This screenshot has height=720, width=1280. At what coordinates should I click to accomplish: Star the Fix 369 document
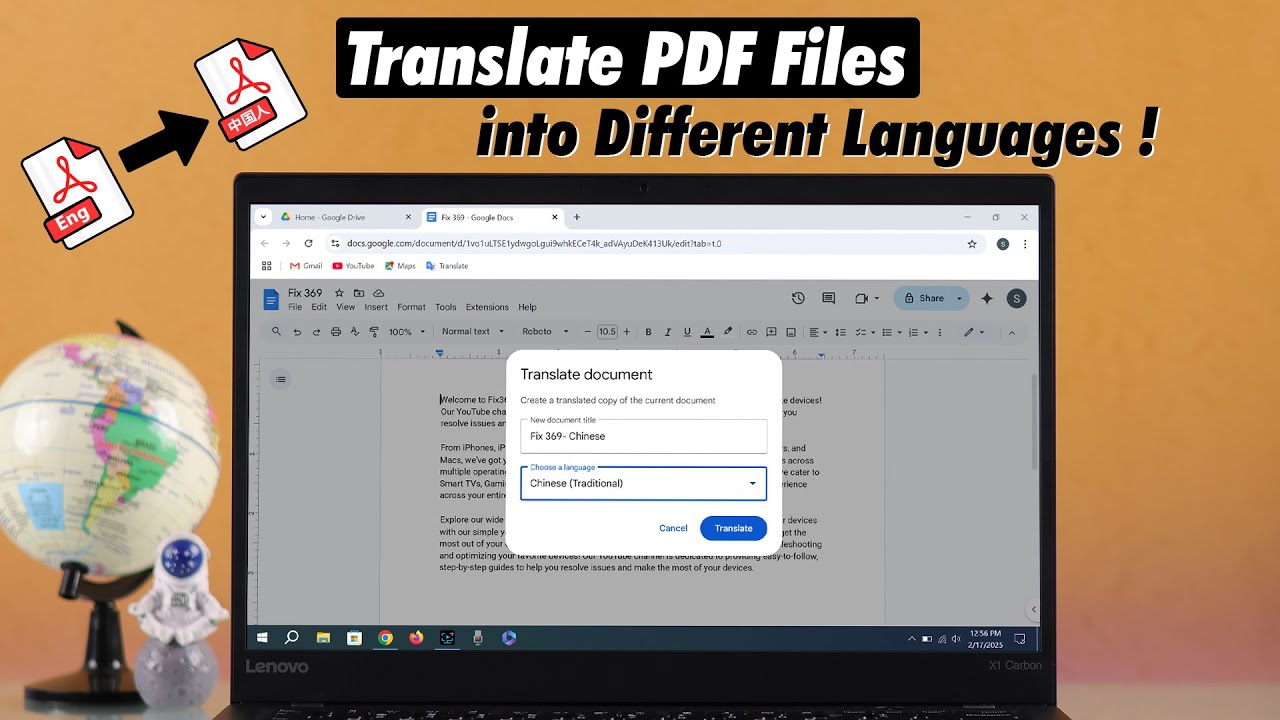pos(339,293)
